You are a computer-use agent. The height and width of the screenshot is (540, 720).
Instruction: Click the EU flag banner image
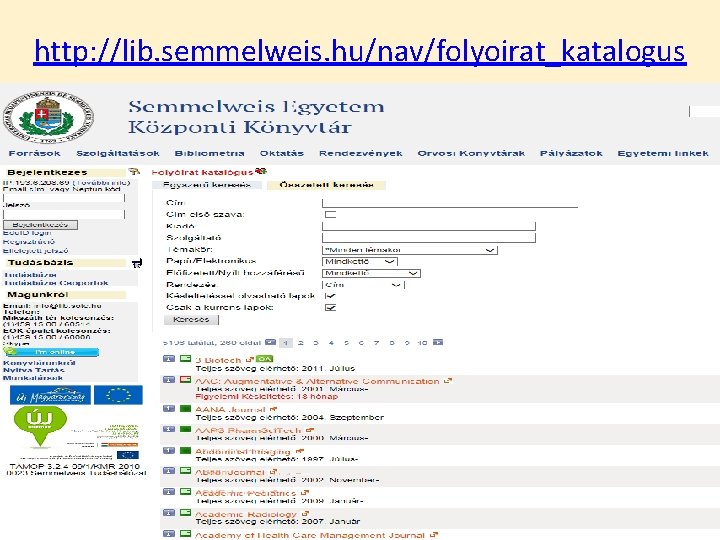tap(118, 395)
